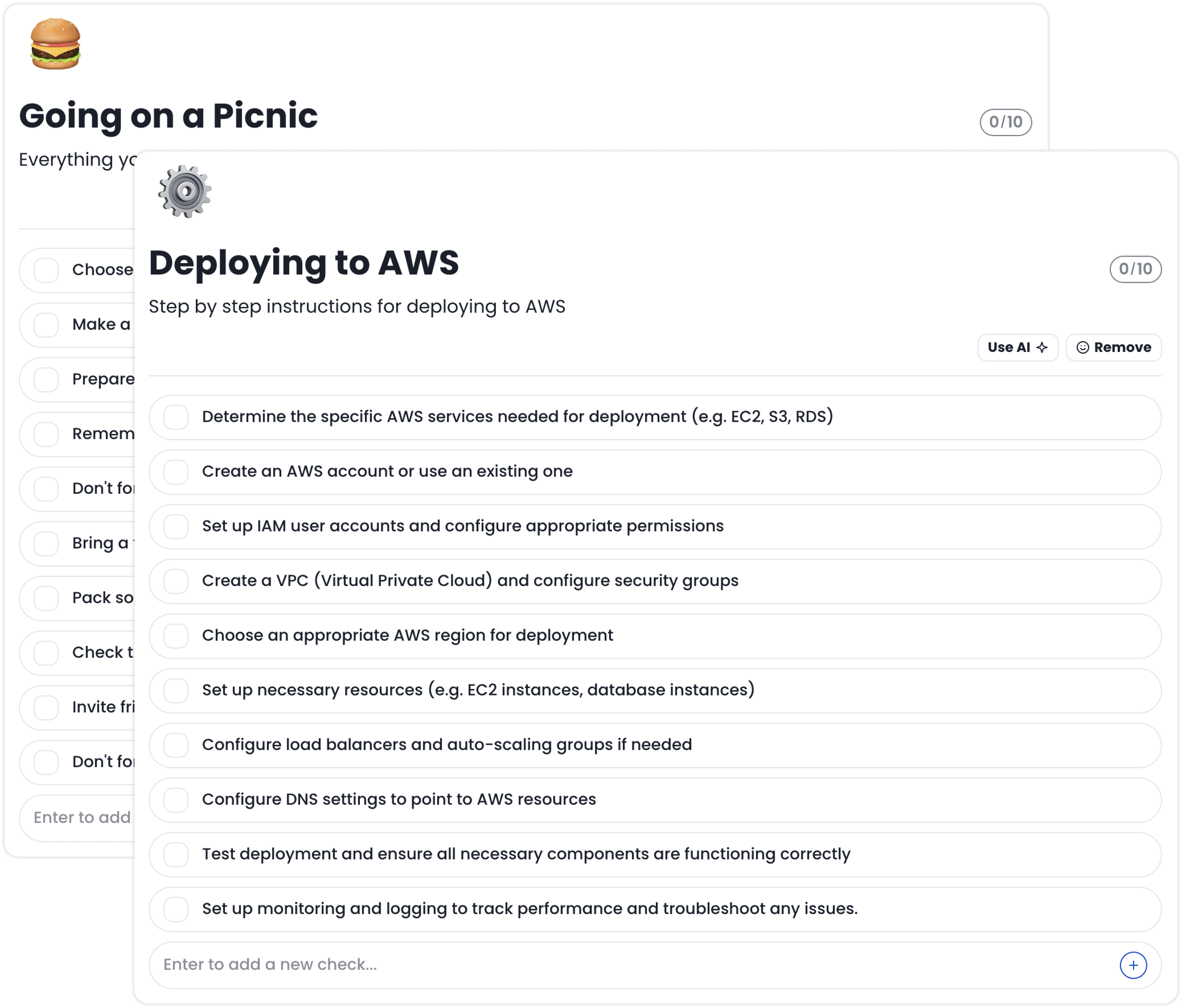
Task: Click 'Enter to add a new check...' field
Action: (655, 965)
